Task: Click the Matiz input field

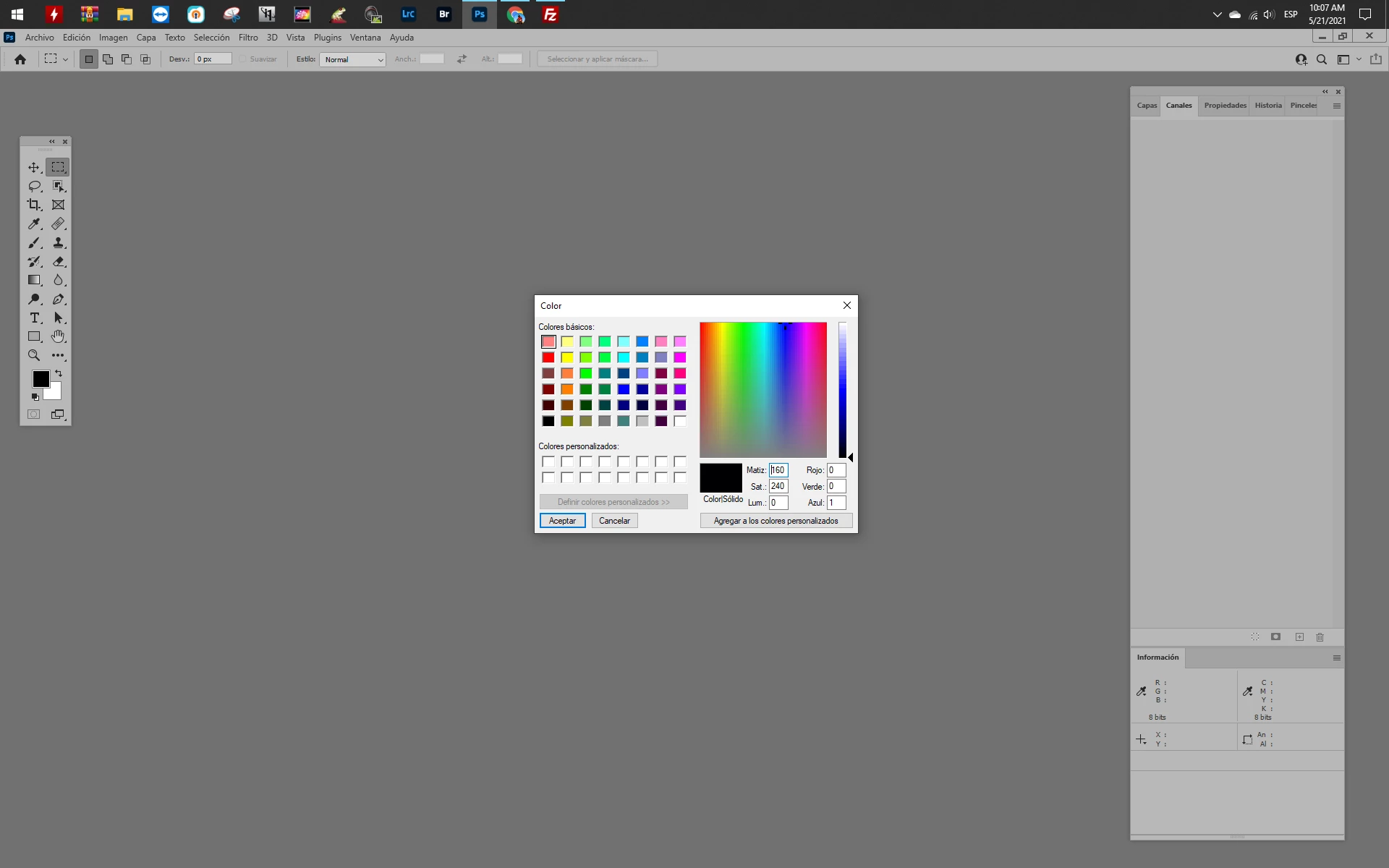Action: pos(778,470)
